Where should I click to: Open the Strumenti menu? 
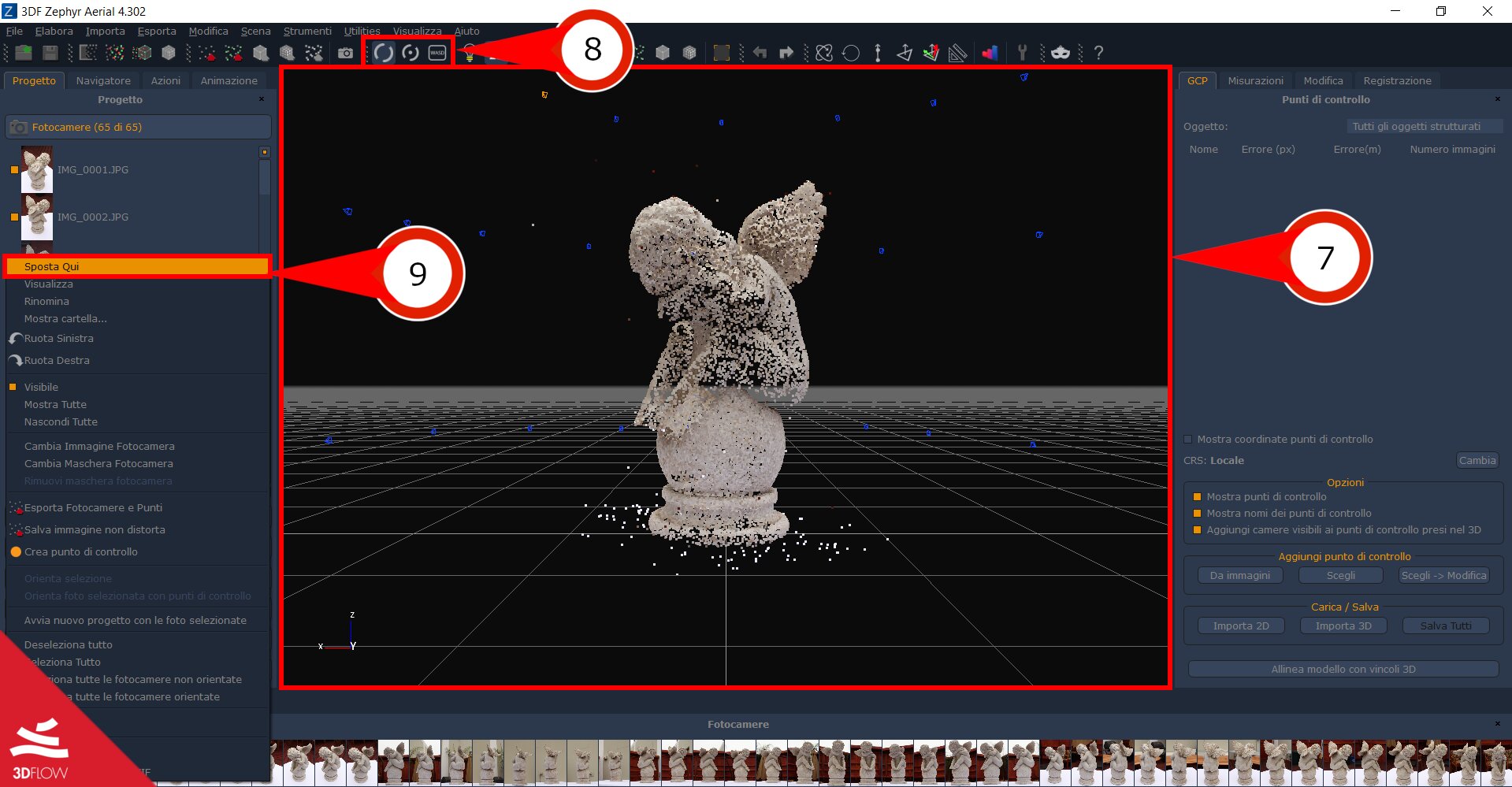(x=307, y=31)
